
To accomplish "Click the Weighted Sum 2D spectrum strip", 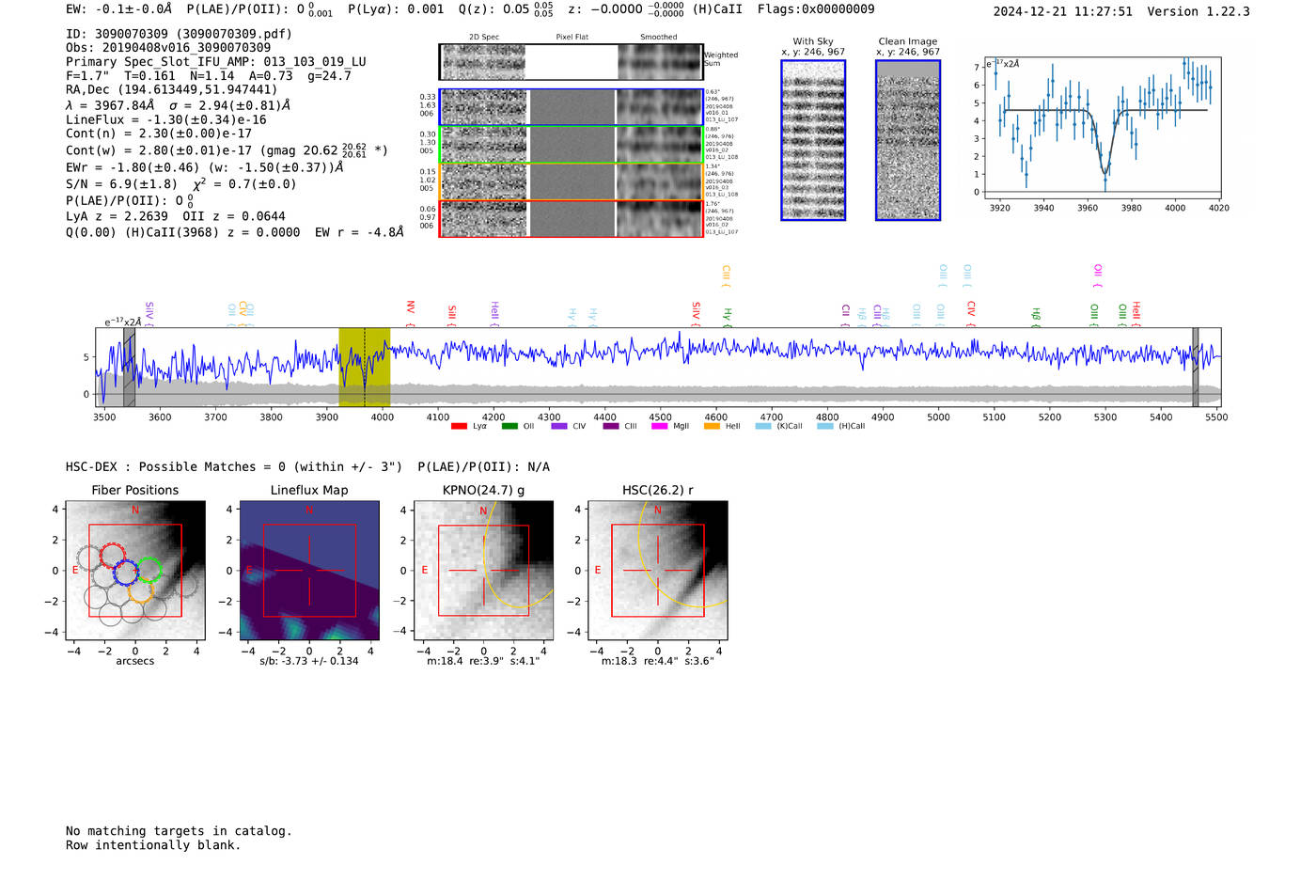I will 571,62.
